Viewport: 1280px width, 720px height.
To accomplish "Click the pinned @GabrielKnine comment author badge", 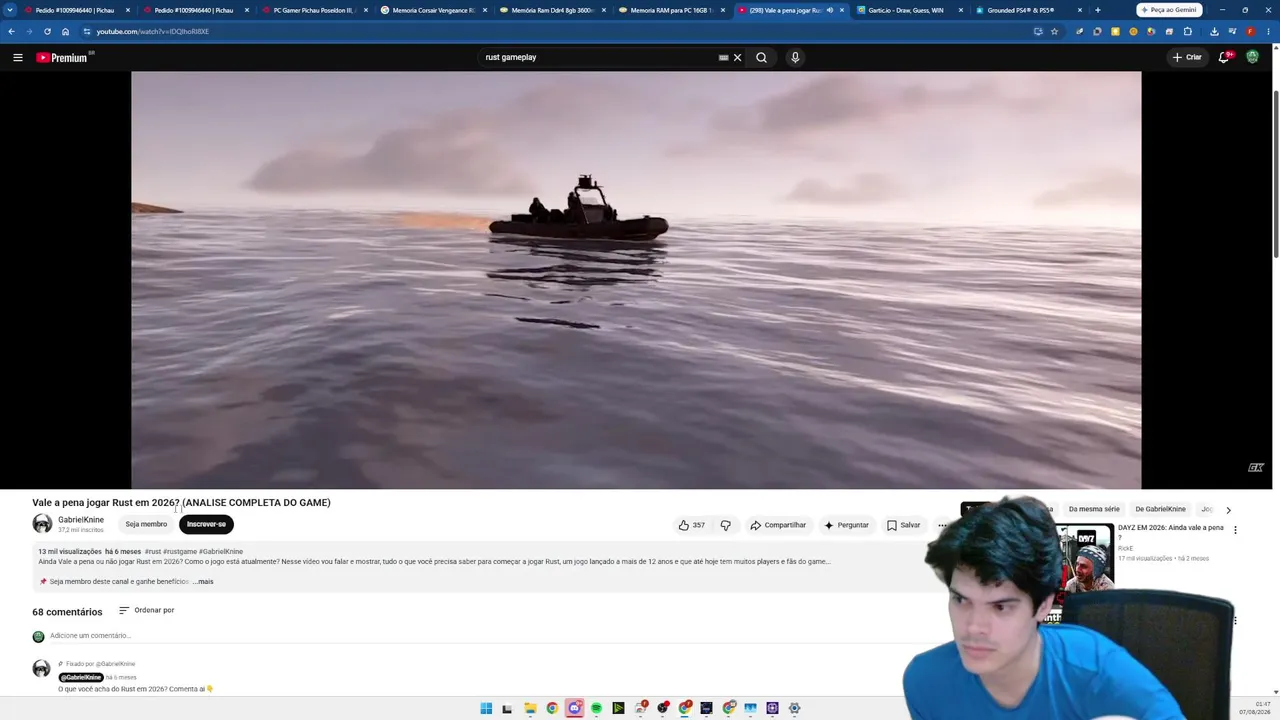I will (x=81, y=677).
